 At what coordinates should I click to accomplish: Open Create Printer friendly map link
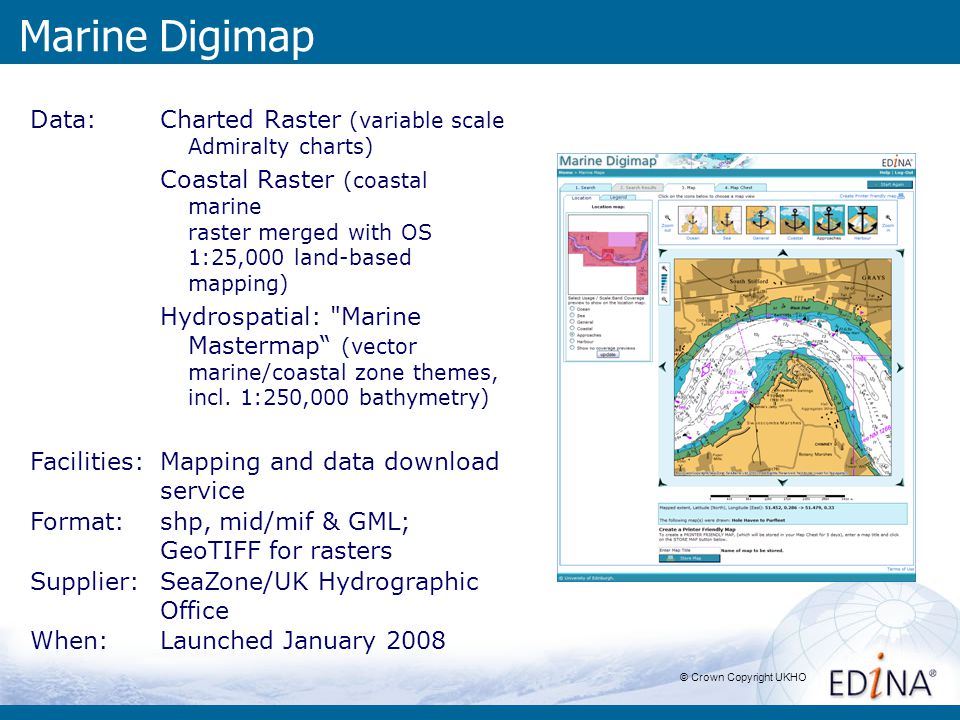(868, 196)
